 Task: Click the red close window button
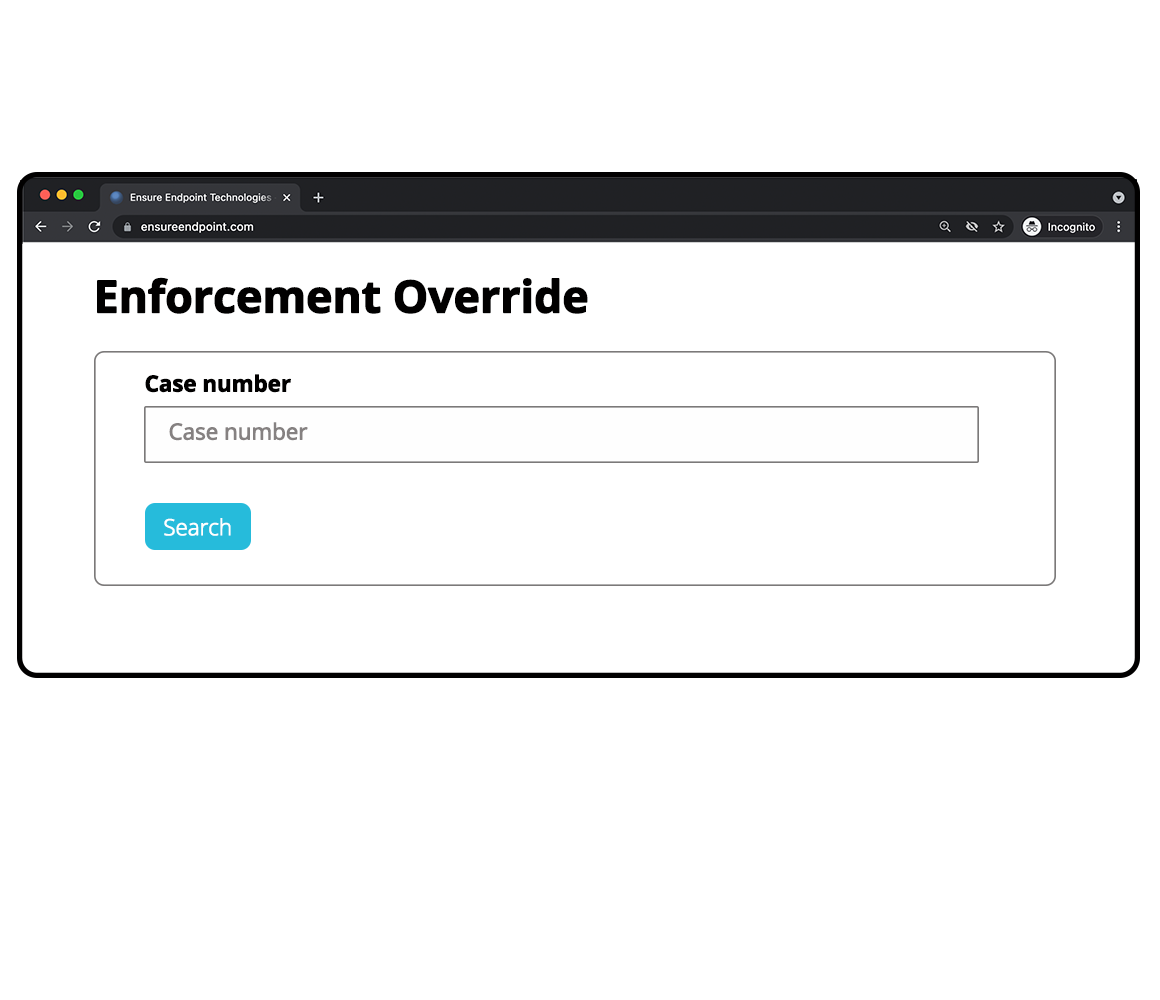click(44, 195)
